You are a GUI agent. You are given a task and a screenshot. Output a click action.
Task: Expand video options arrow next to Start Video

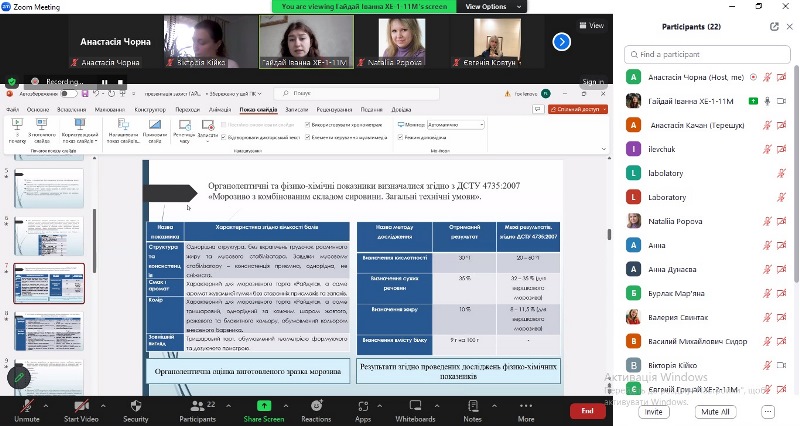103,406
